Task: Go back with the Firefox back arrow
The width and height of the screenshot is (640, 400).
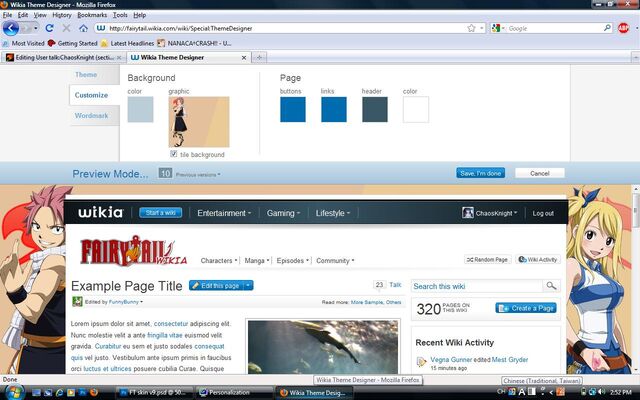Action: point(11,28)
